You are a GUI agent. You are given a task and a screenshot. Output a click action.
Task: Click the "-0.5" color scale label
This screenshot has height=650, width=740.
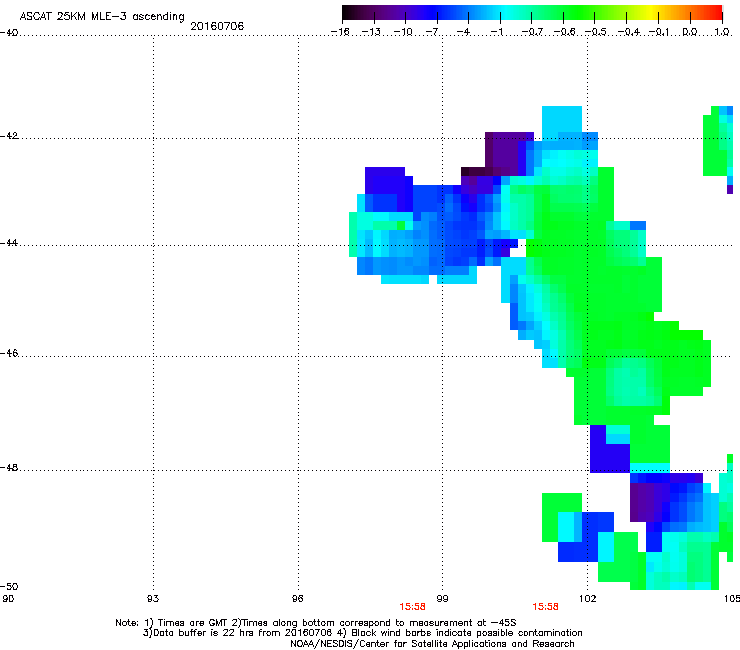pyautogui.click(x=596, y=32)
